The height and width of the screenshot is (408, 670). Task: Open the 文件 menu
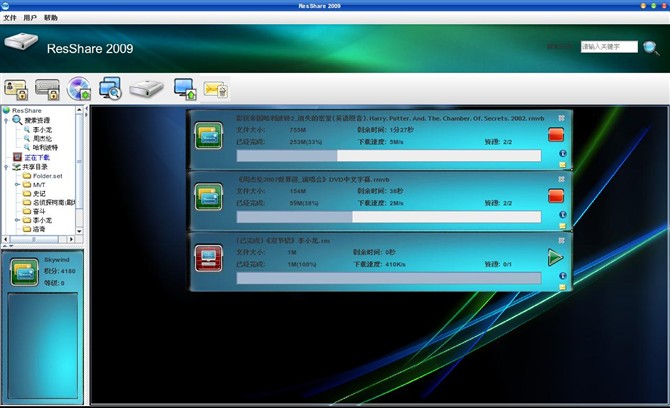pos(10,18)
